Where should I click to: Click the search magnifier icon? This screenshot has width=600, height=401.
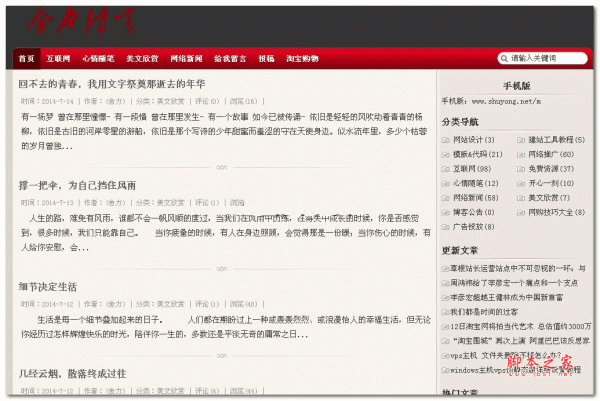[504, 59]
